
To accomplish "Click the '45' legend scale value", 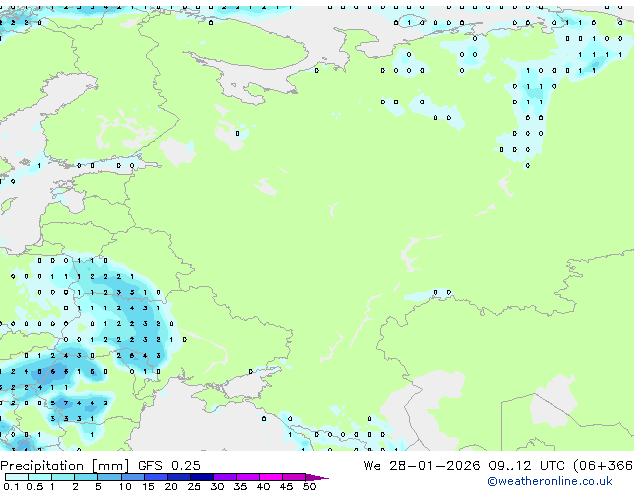I will click(x=286, y=486).
